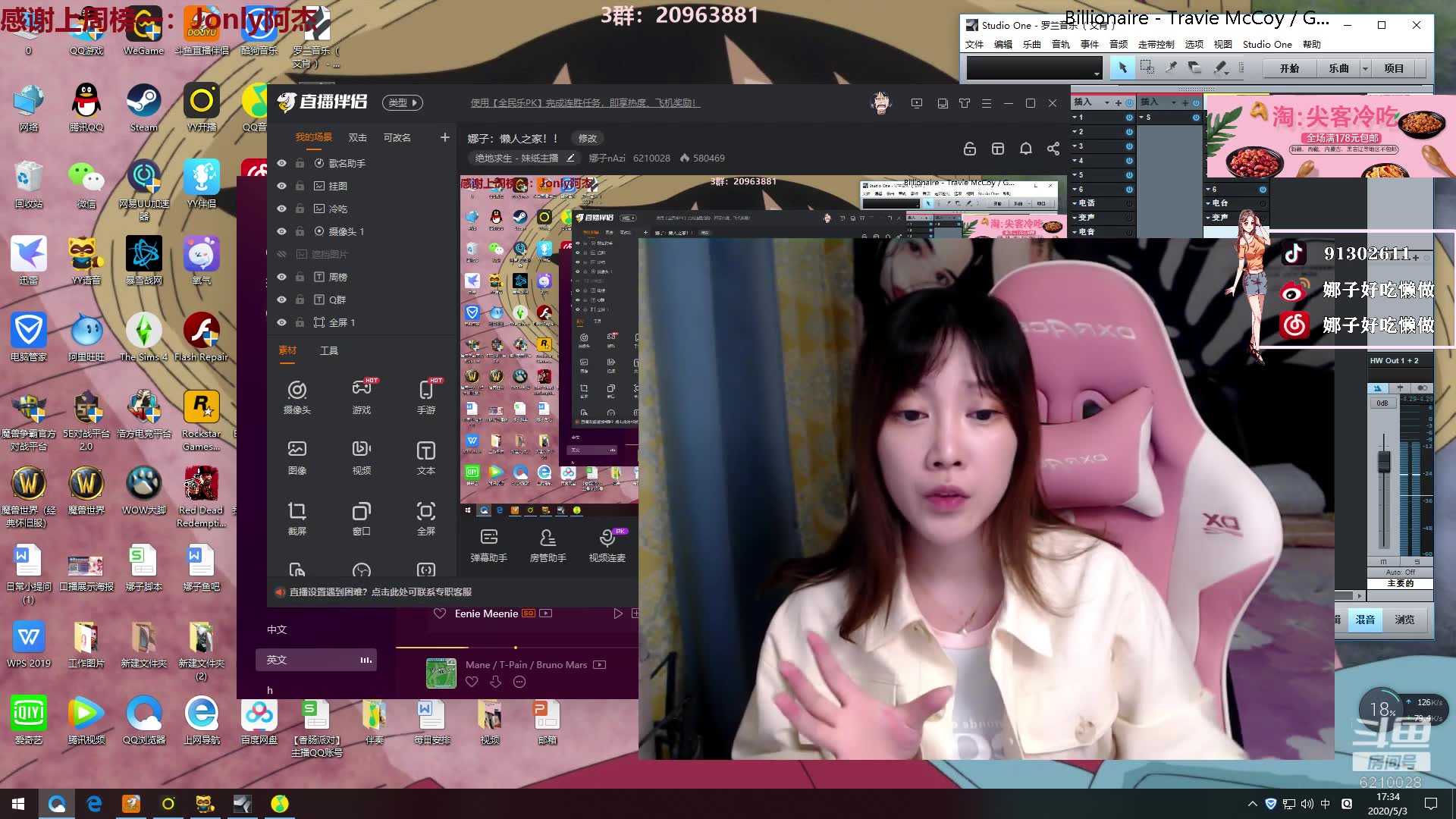The width and height of the screenshot is (1456, 819).
Task: Open the 音轨 menu in Studio One
Action: coord(1060,45)
